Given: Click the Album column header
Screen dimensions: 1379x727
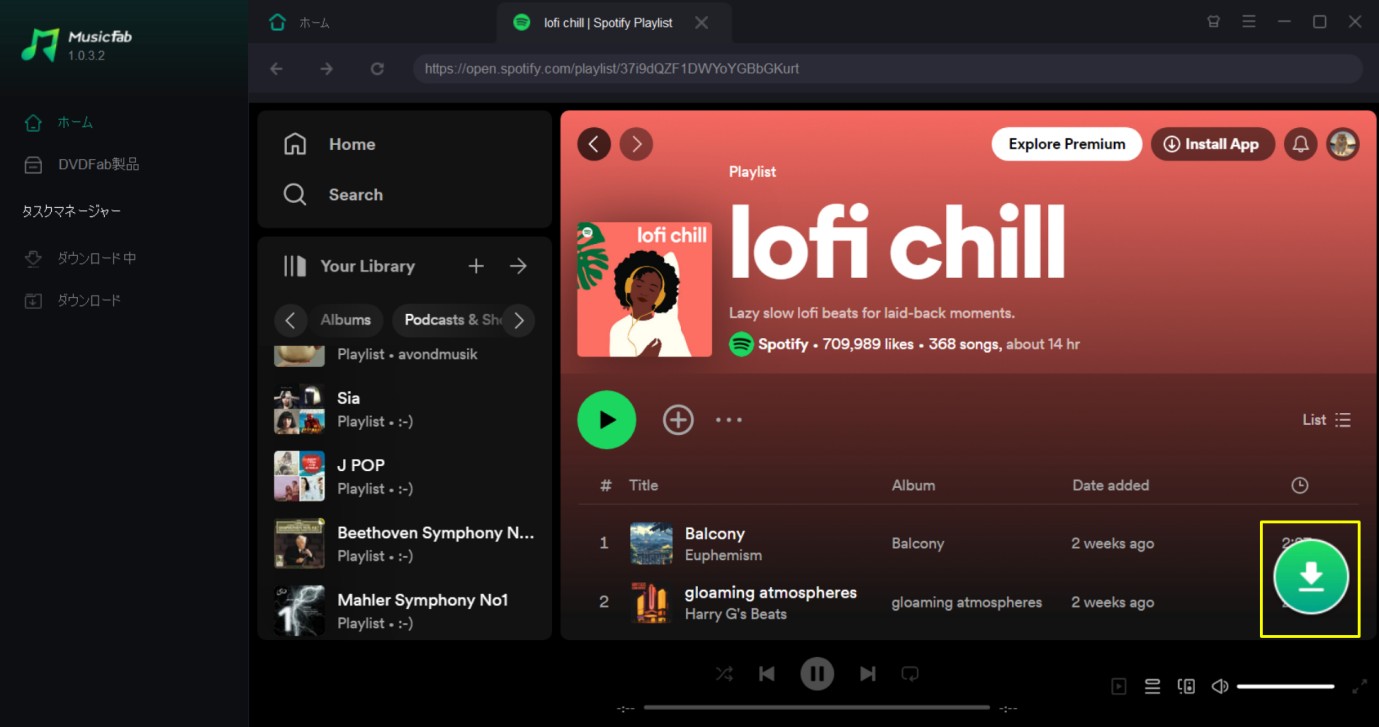Looking at the screenshot, I should coord(913,485).
